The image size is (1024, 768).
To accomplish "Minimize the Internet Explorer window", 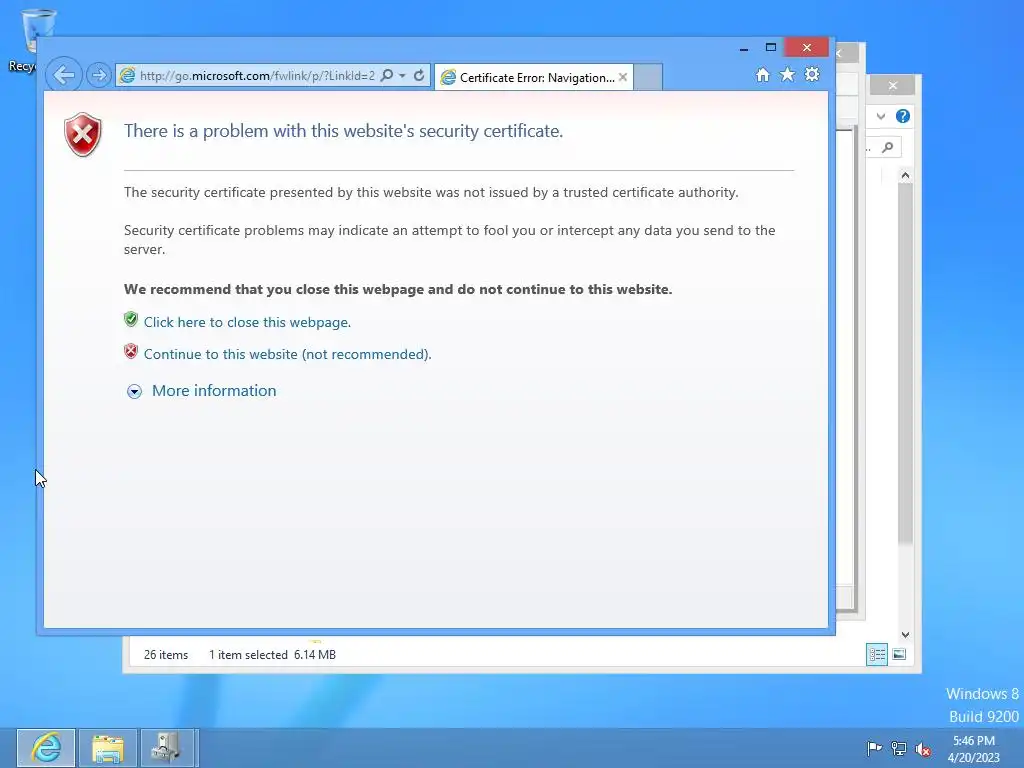I will tap(743, 48).
